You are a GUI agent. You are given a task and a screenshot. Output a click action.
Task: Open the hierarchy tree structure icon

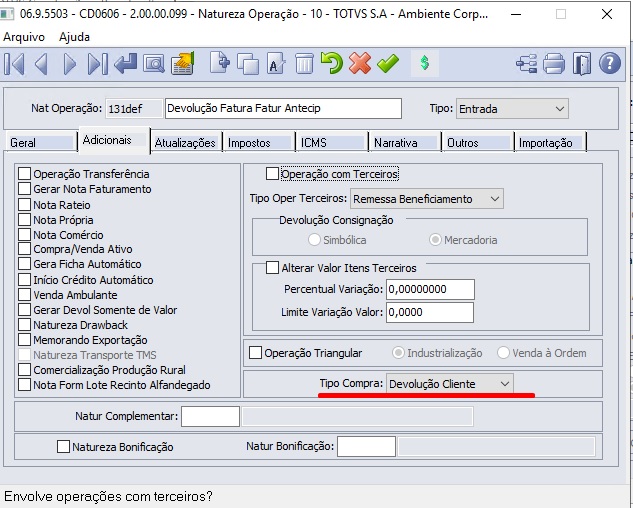click(x=527, y=64)
